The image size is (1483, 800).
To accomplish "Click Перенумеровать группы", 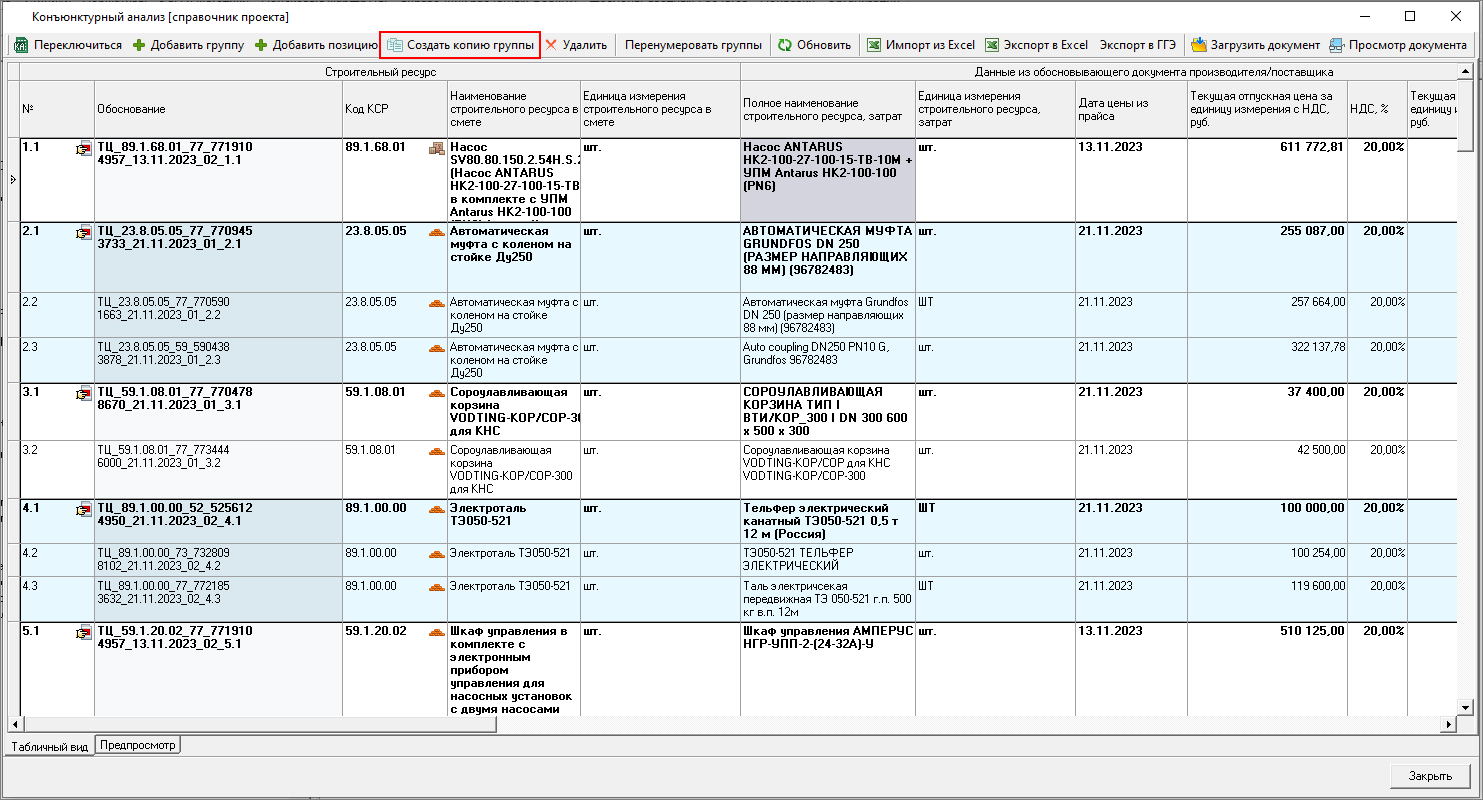I will pos(693,45).
